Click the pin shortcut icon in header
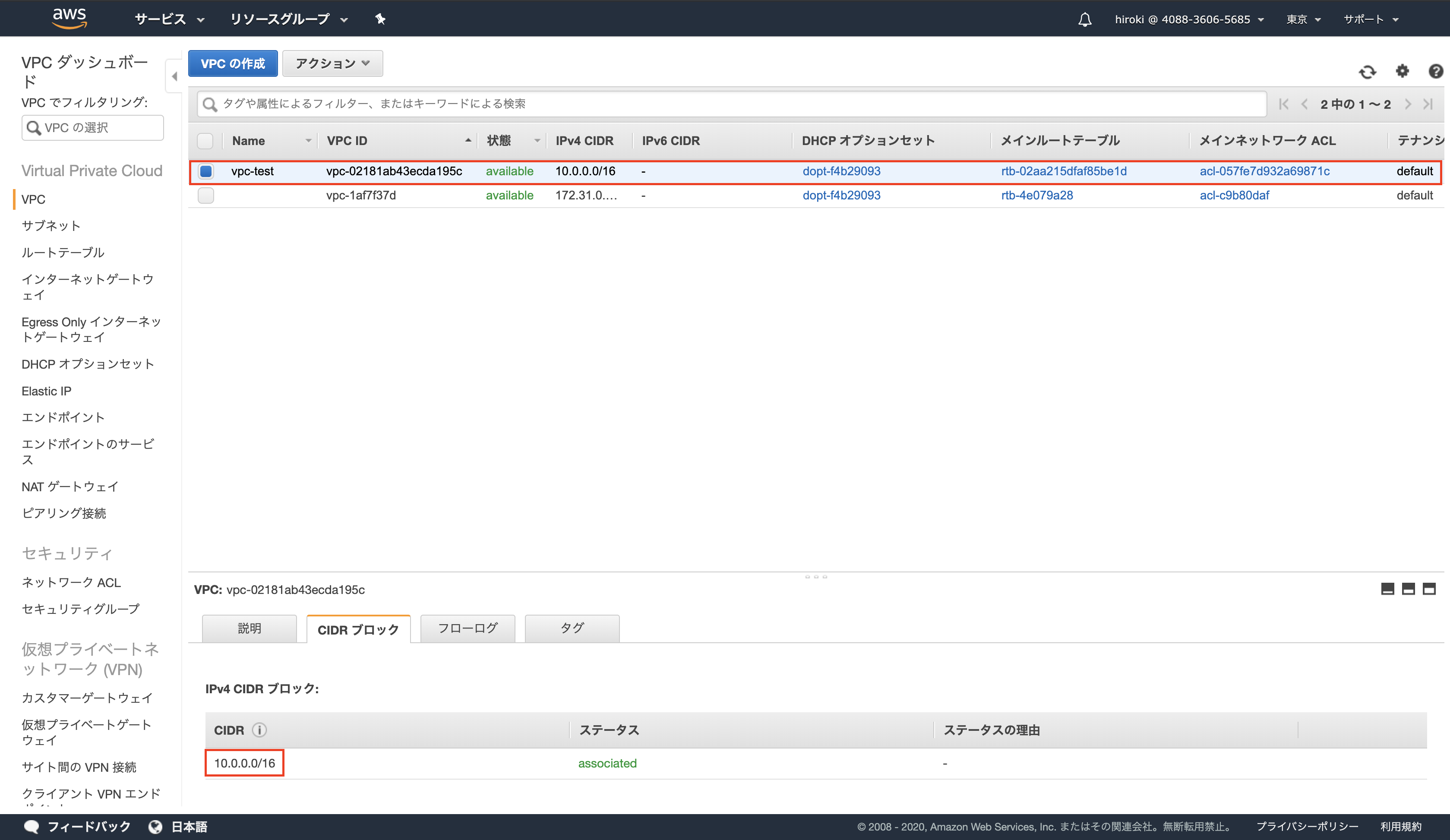Image resolution: width=1450 pixels, height=840 pixels. coord(380,19)
